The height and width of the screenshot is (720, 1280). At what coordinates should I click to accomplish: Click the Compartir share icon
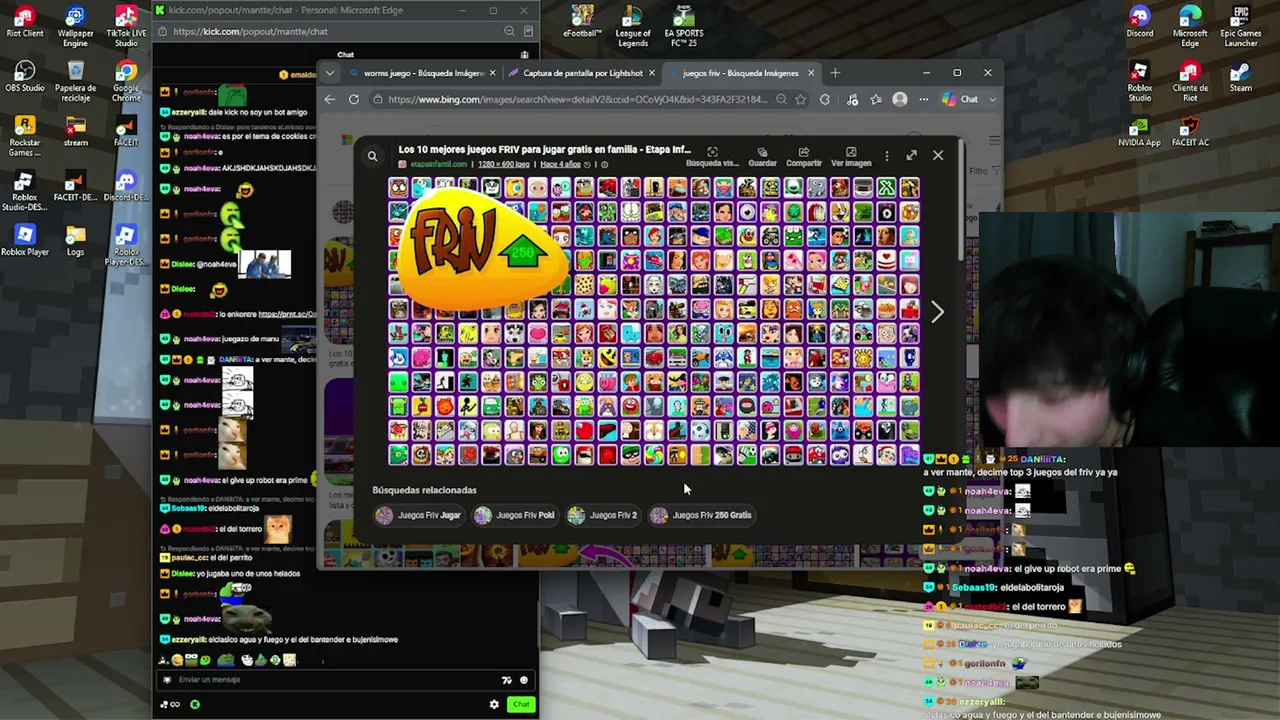804,157
